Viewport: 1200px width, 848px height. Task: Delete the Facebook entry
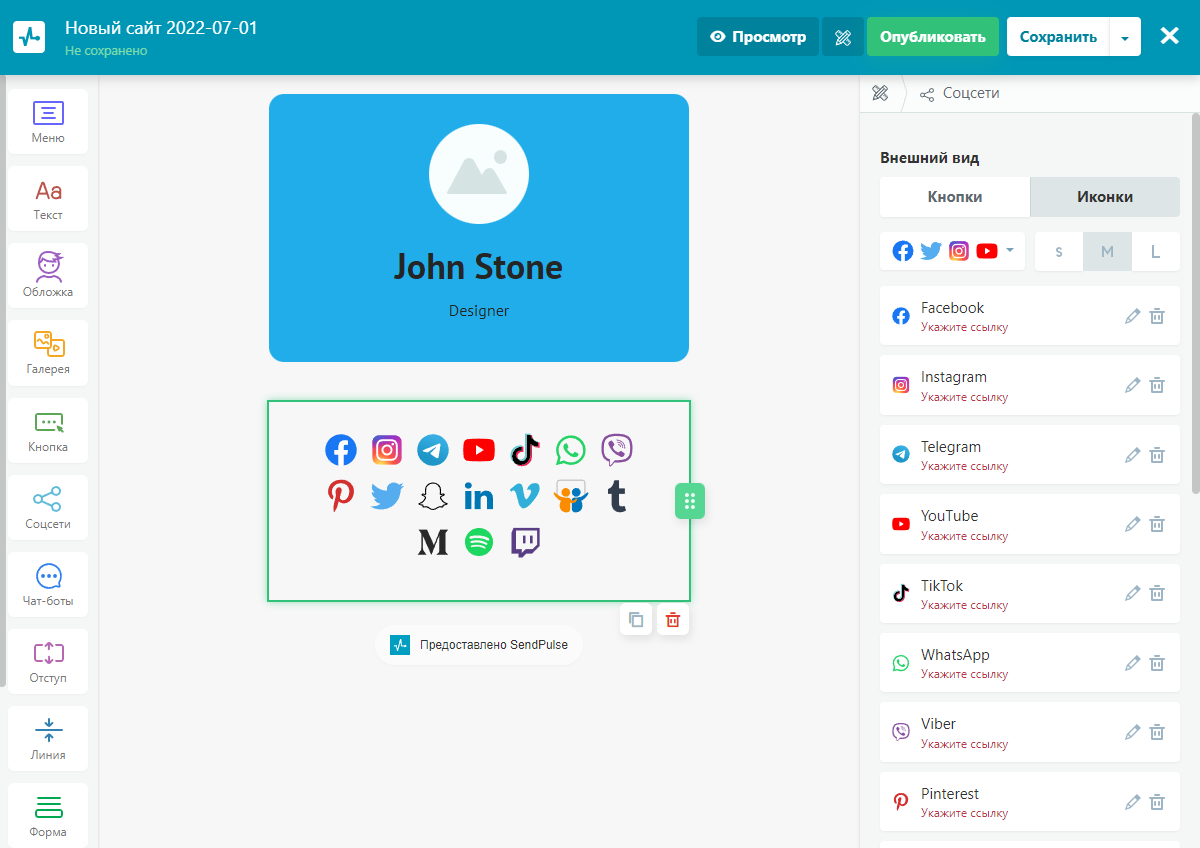[1157, 316]
